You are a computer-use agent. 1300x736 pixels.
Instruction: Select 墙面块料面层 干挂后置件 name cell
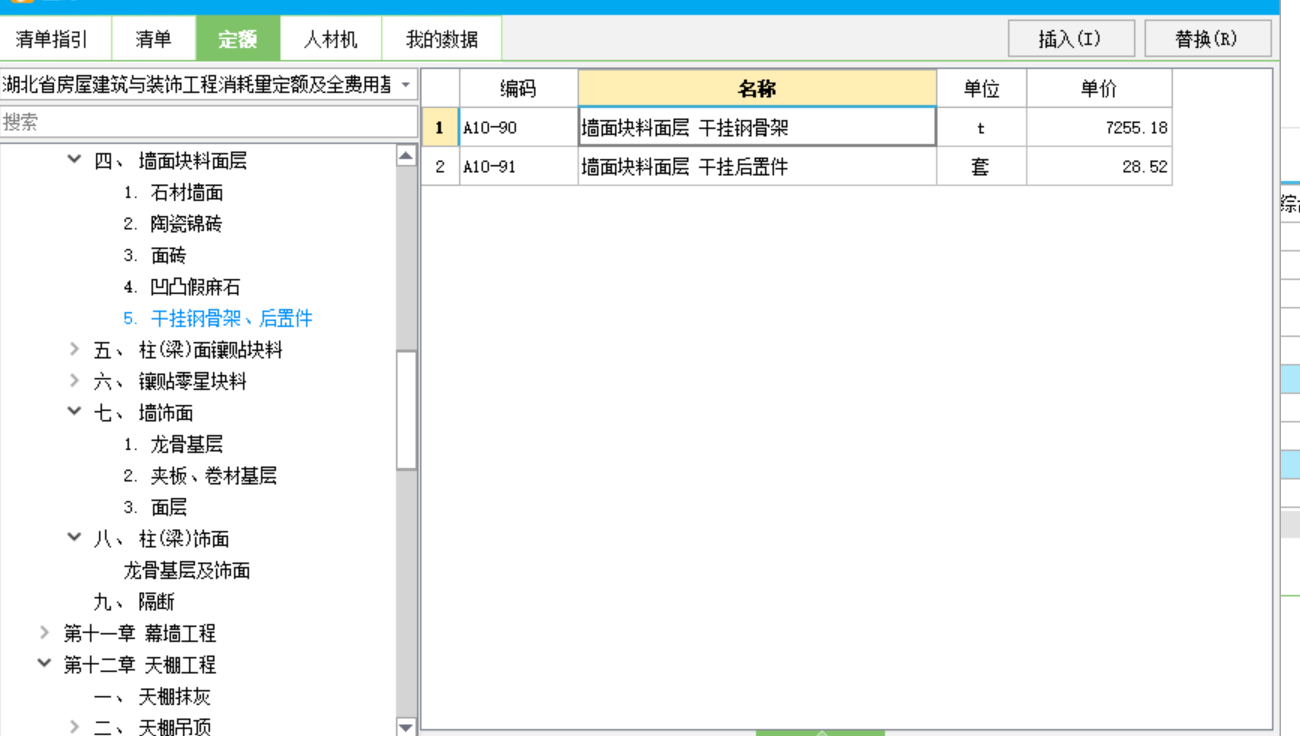(x=757, y=167)
